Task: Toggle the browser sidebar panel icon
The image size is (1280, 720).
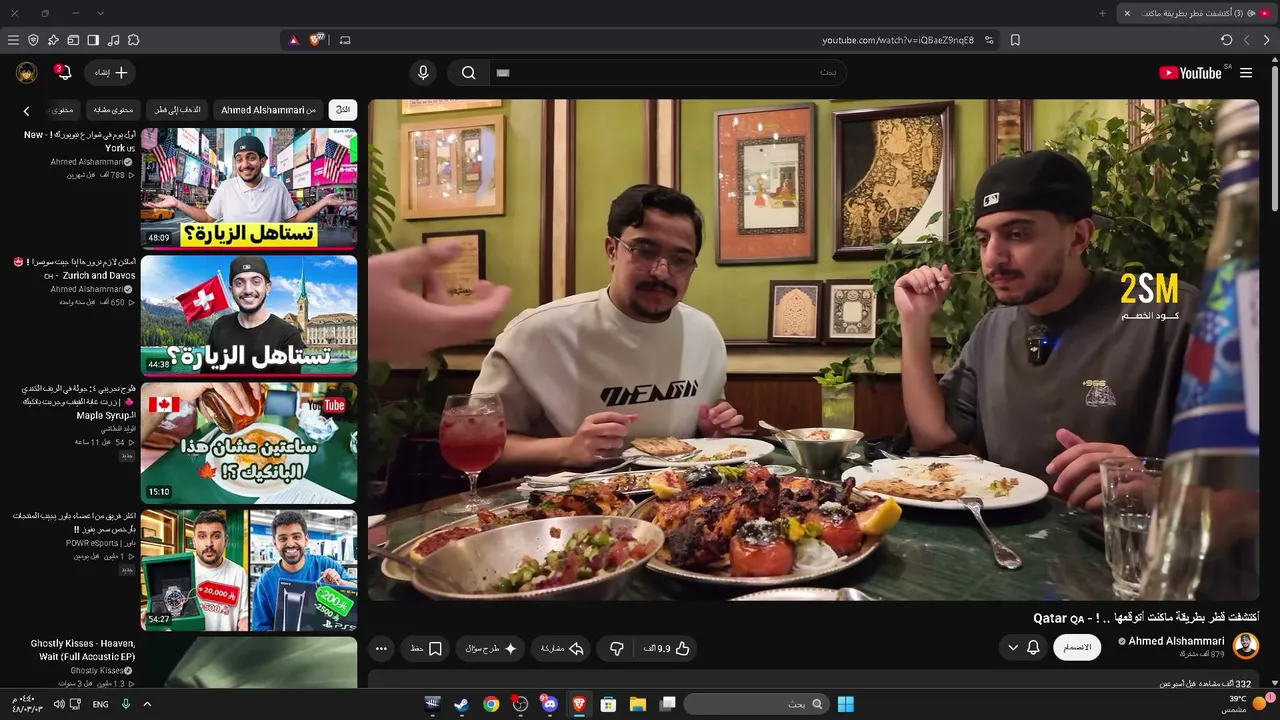Action: pos(93,40)
